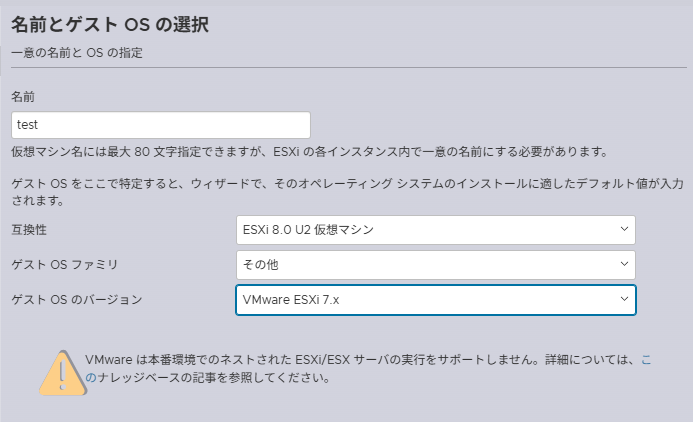Click the 名前 field label
693x422 pixels.
(23, 97)
